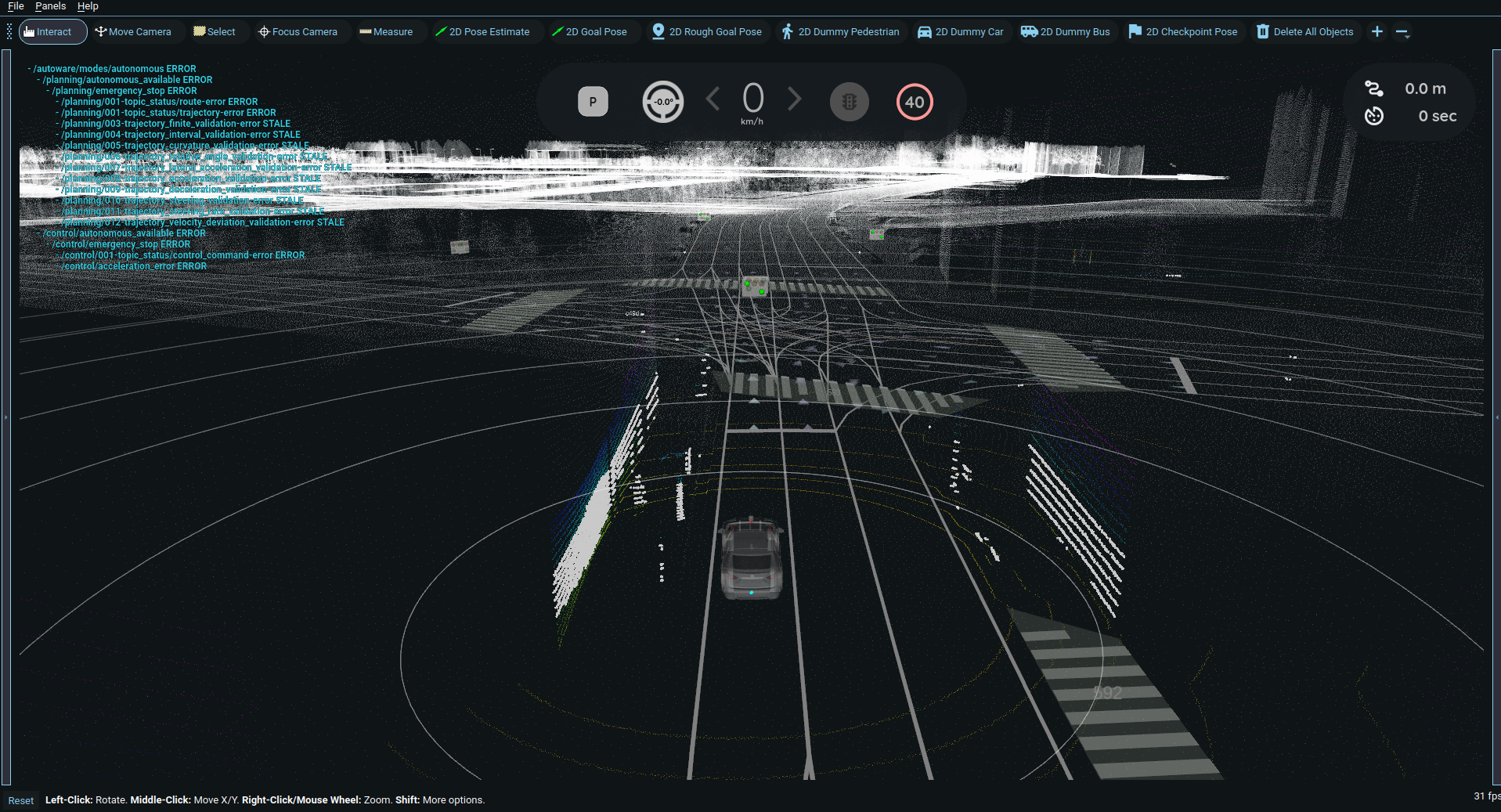Open the Measure tool
The width and height of the screenshot is (1501, 812).
pyautogui.click(x=387, y=31)
